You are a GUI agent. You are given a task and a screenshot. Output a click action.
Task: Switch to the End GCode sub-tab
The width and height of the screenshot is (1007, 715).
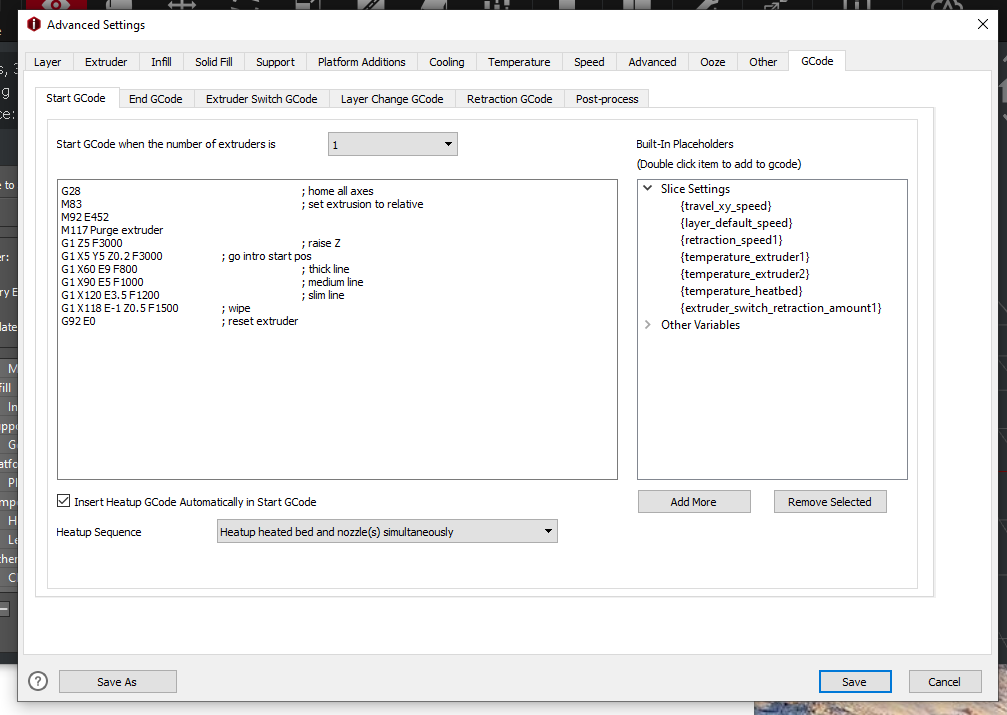tap(155, 99)
